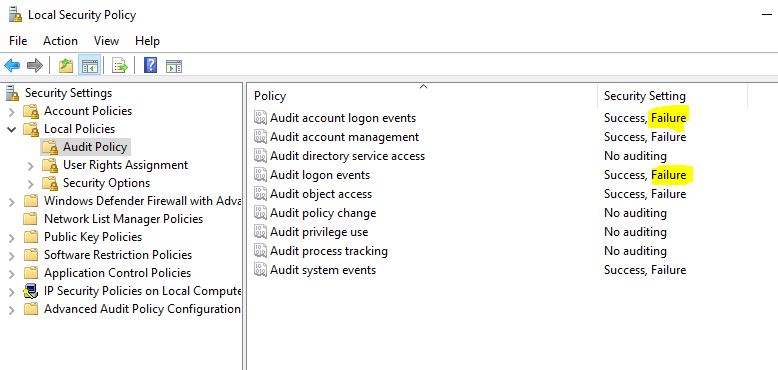Click the Security Settings root node icon
This screenshot has height=370, width=778.
click(12, 93)
